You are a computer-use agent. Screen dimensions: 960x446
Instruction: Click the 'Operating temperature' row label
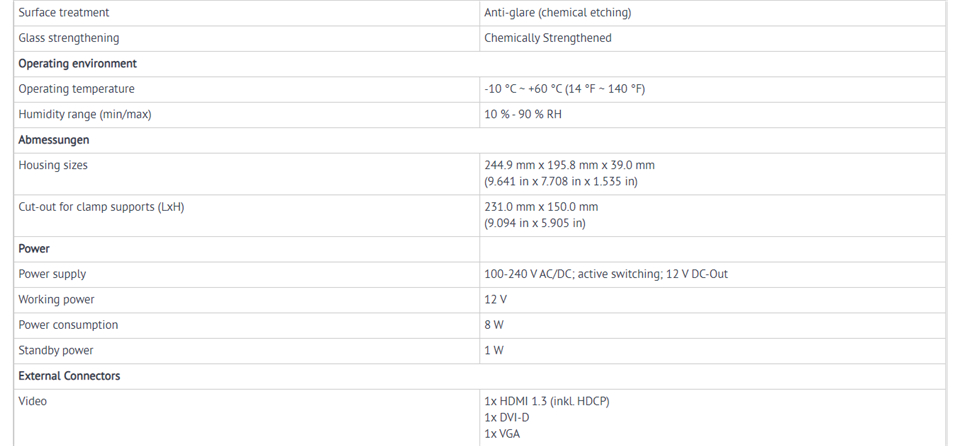[76, 89]
